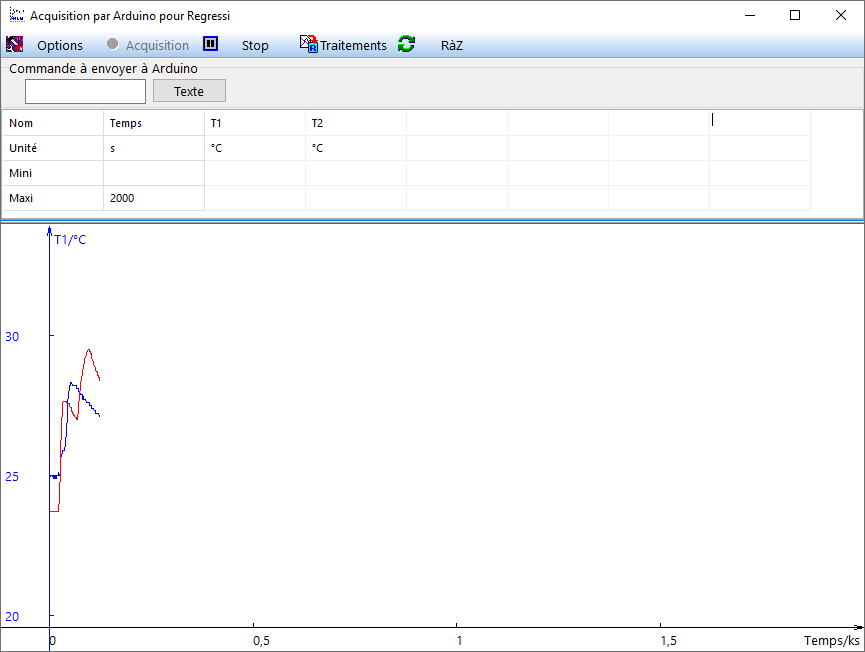The width and height of the screenshot is (865, 652).
Task: Click the Options menu label
Action: point(60,45)
